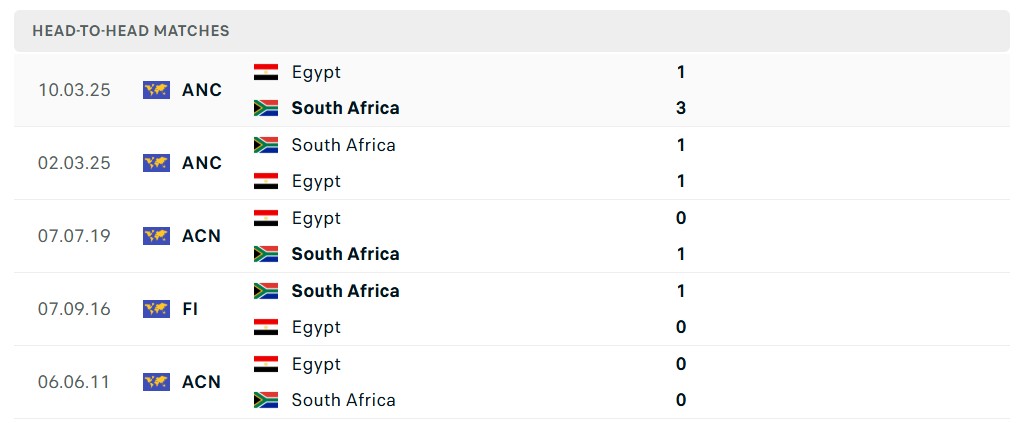The image size is (1018, 423).
Task: Open ACN competition link for 07.07.19
Action: click(202, 236)
